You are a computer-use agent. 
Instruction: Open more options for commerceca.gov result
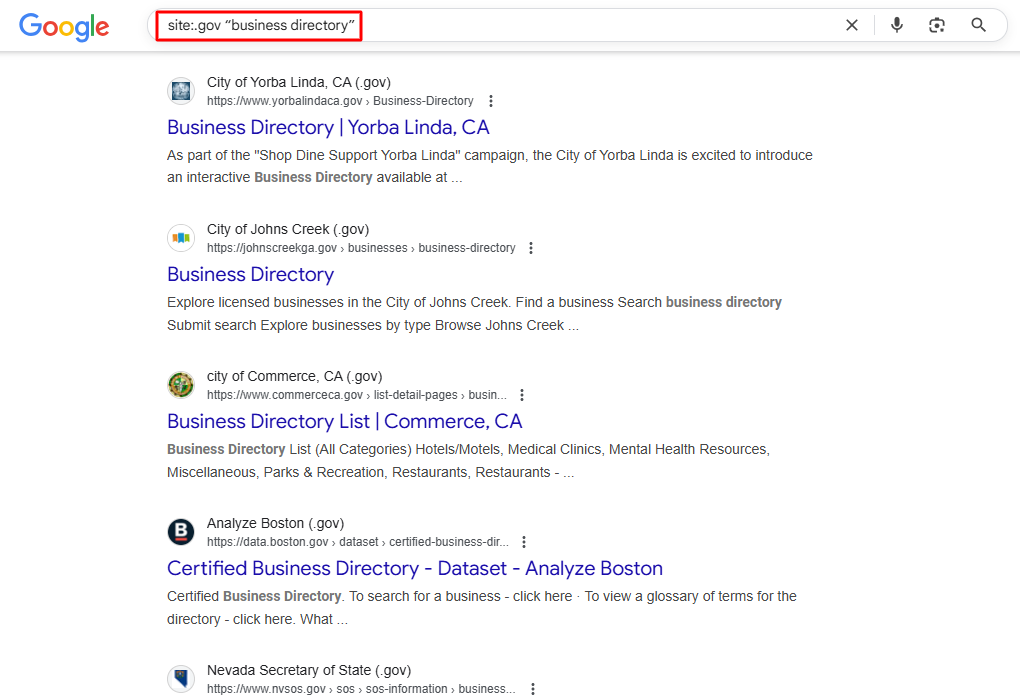[522, 395]
